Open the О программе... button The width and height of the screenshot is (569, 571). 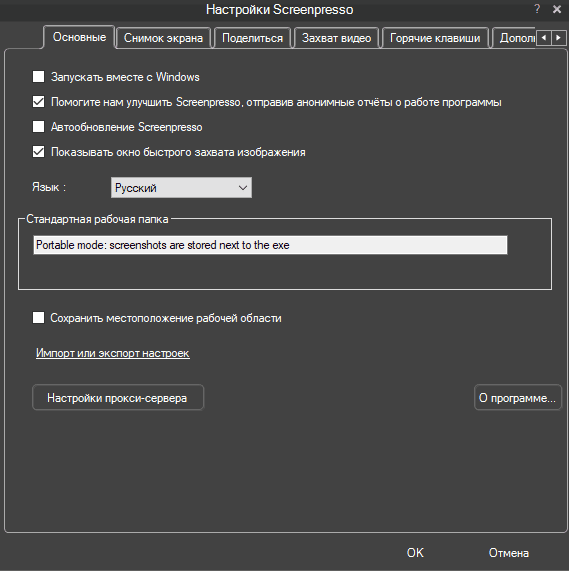click(518, 397)
